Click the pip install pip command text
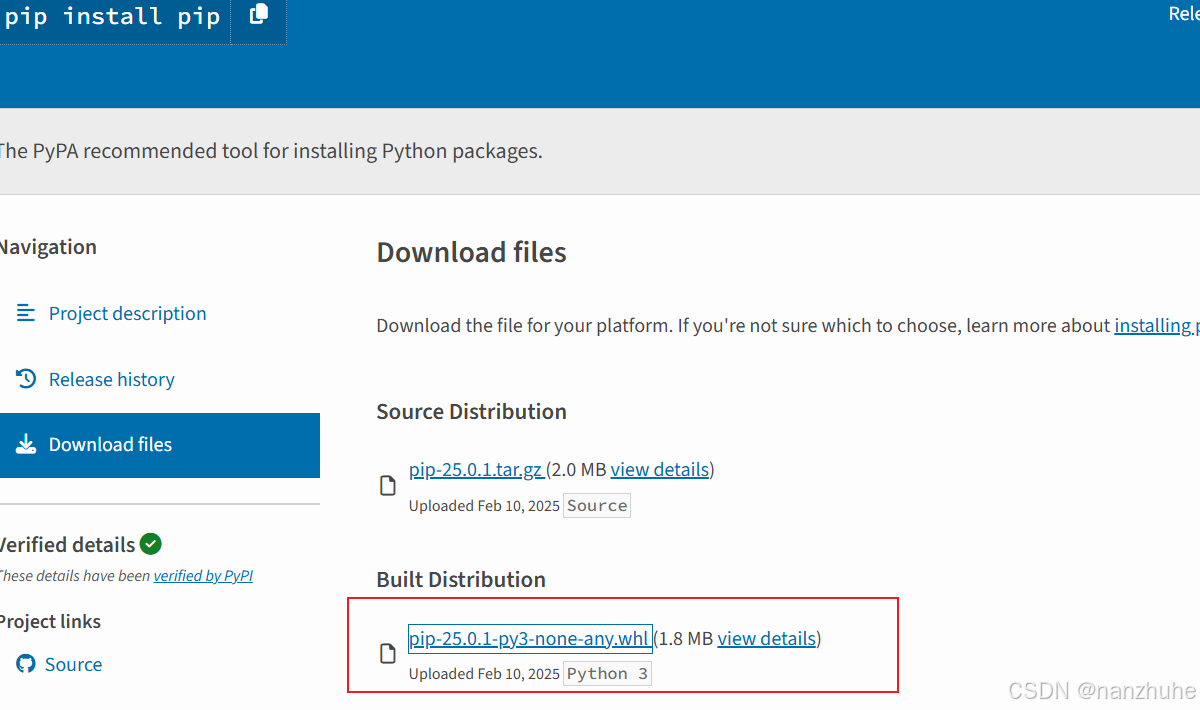Image resolution: width=1200 pixels, height=710 pixels. click(x=112, y=17)
